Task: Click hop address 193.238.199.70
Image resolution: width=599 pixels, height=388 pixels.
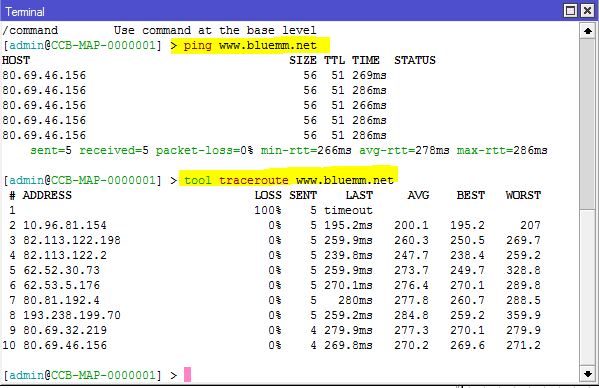Action: tap(72, 315)
